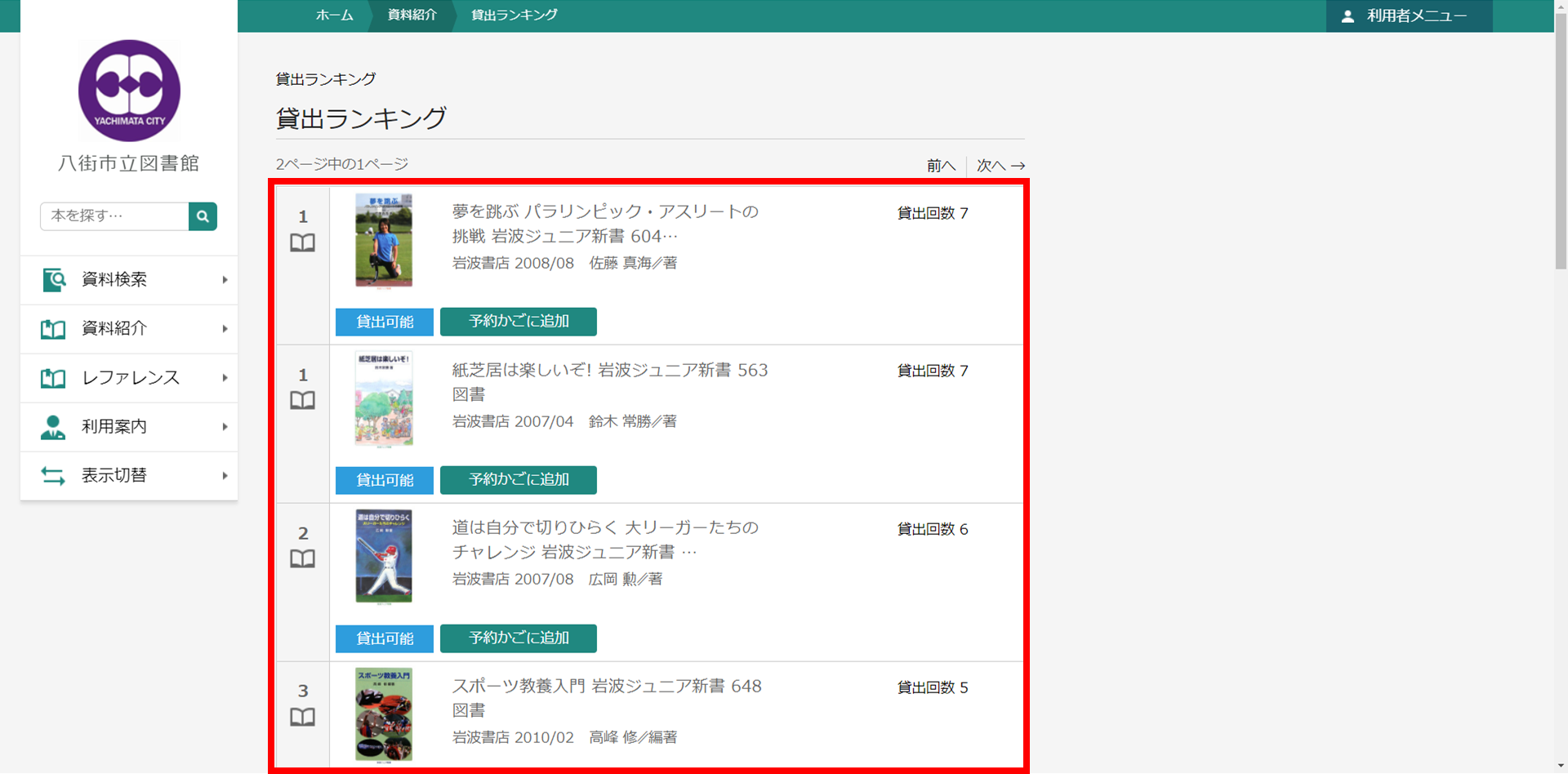Click book icon in 道は自分で切りひらく row
Viewport: 1568px width, 774px height.
[x=303, y=558]
